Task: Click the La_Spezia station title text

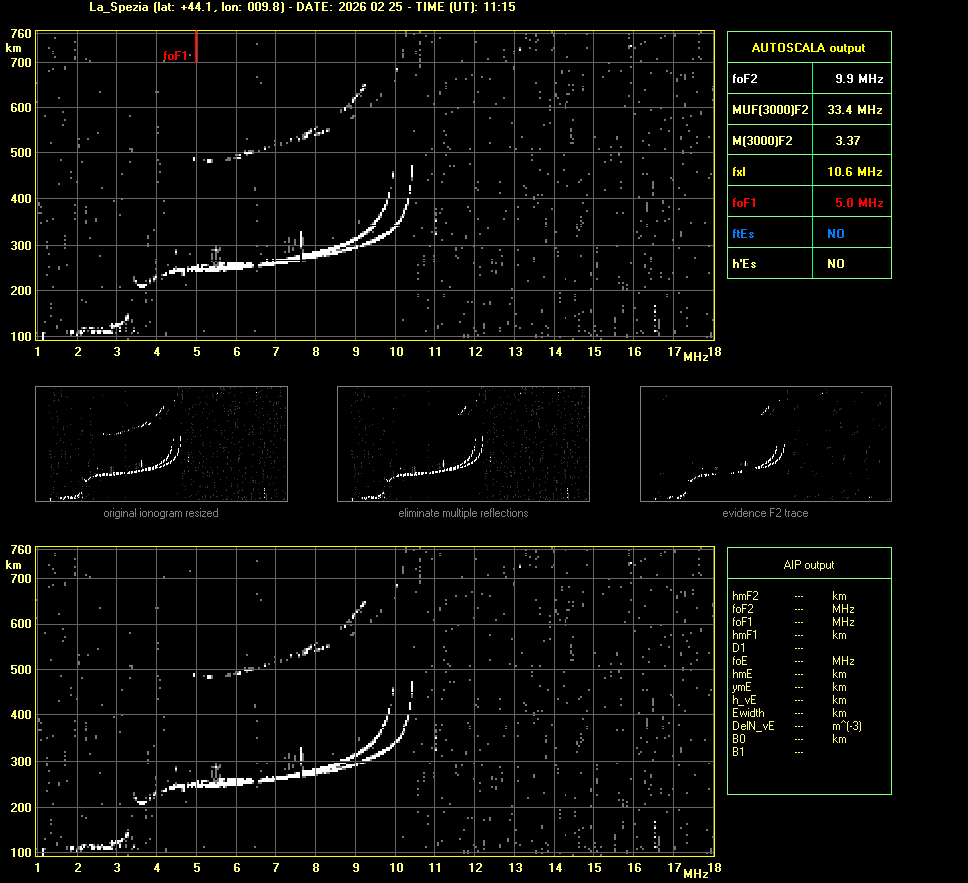Action: (117, 7)
